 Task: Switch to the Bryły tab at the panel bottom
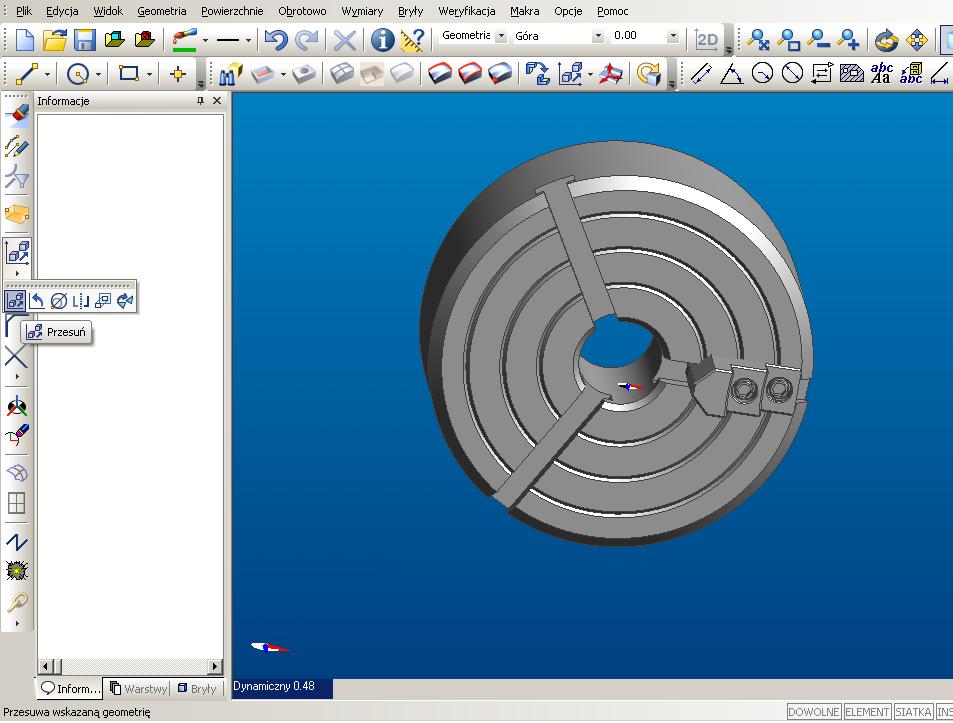pyautogui.click(x=197, y=688)
